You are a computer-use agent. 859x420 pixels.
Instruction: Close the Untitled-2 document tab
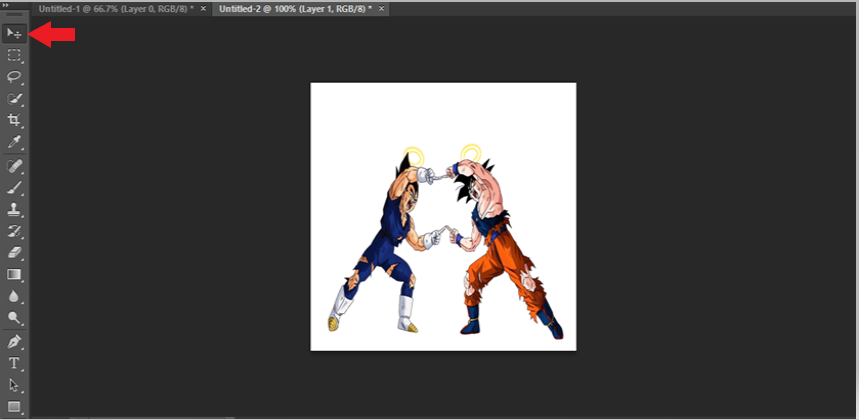click(x=381, y=9)
